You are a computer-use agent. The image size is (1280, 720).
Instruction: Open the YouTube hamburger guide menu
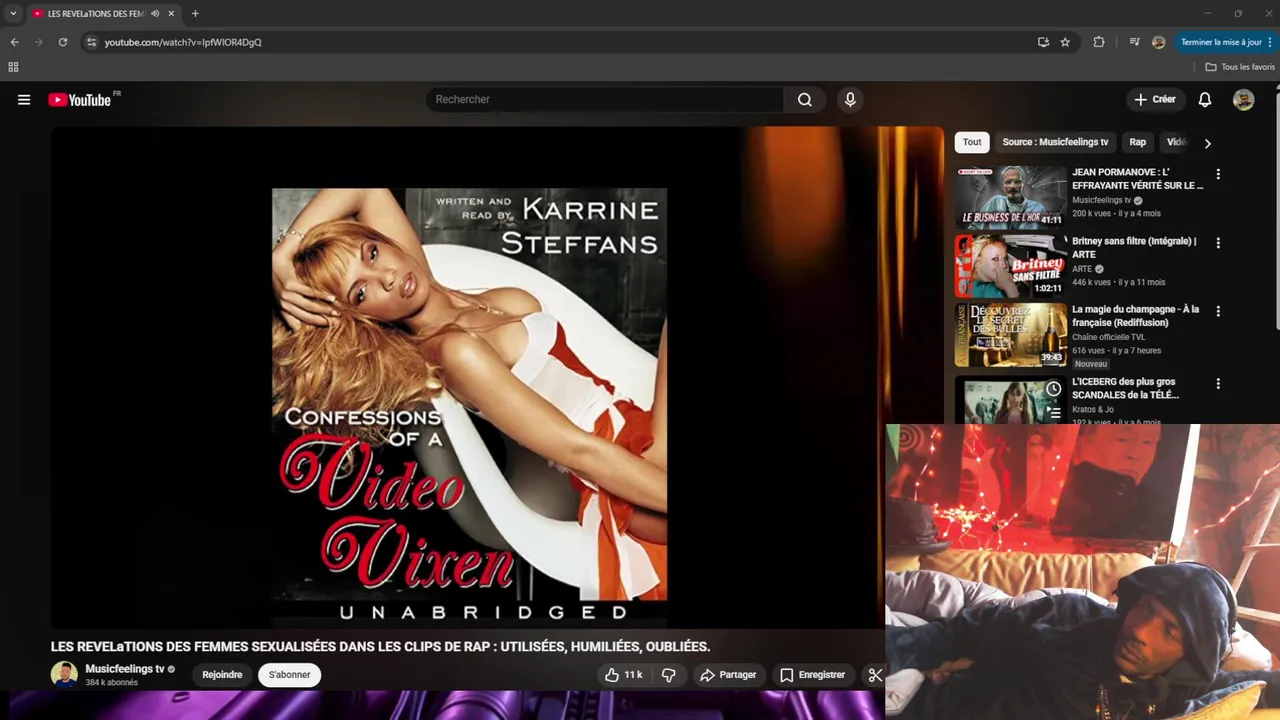[24, 99]
